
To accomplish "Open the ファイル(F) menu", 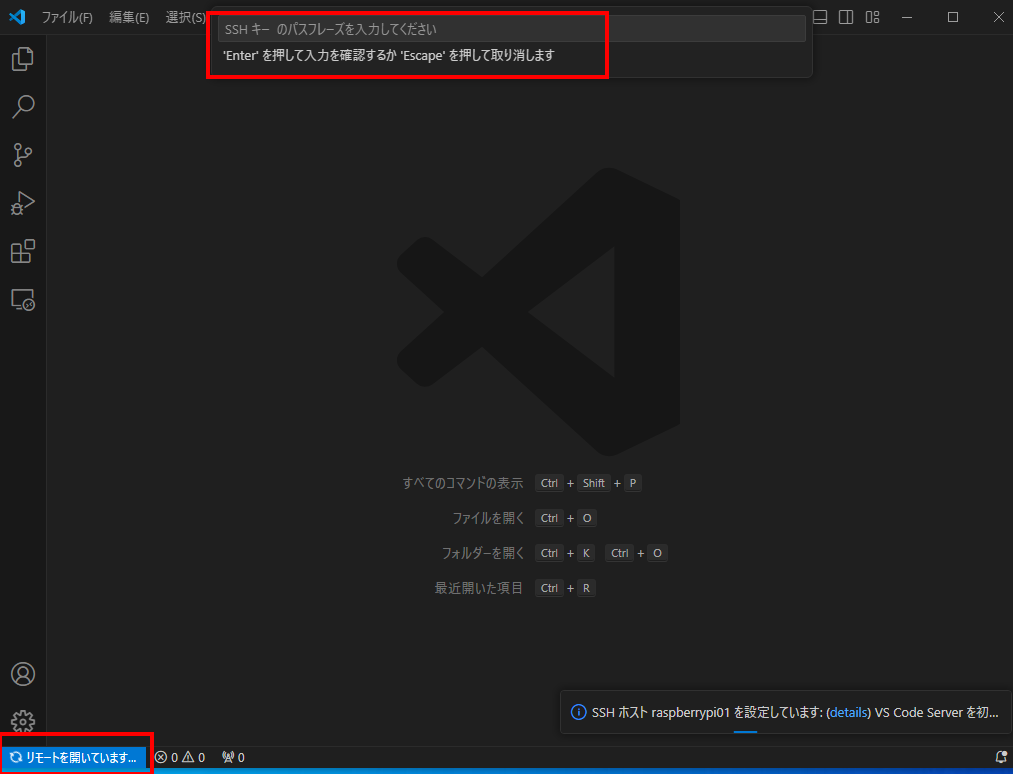I will (x=66, y=17).
